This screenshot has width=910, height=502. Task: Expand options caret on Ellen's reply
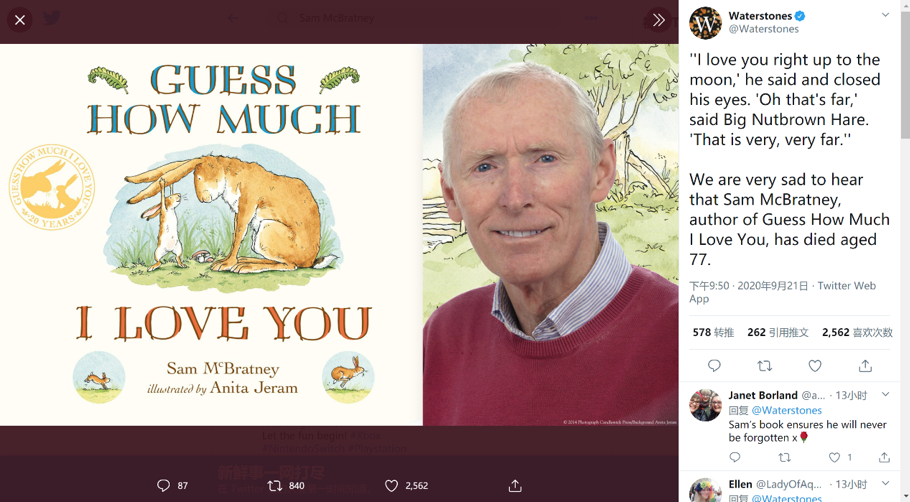tap(885, 484)
